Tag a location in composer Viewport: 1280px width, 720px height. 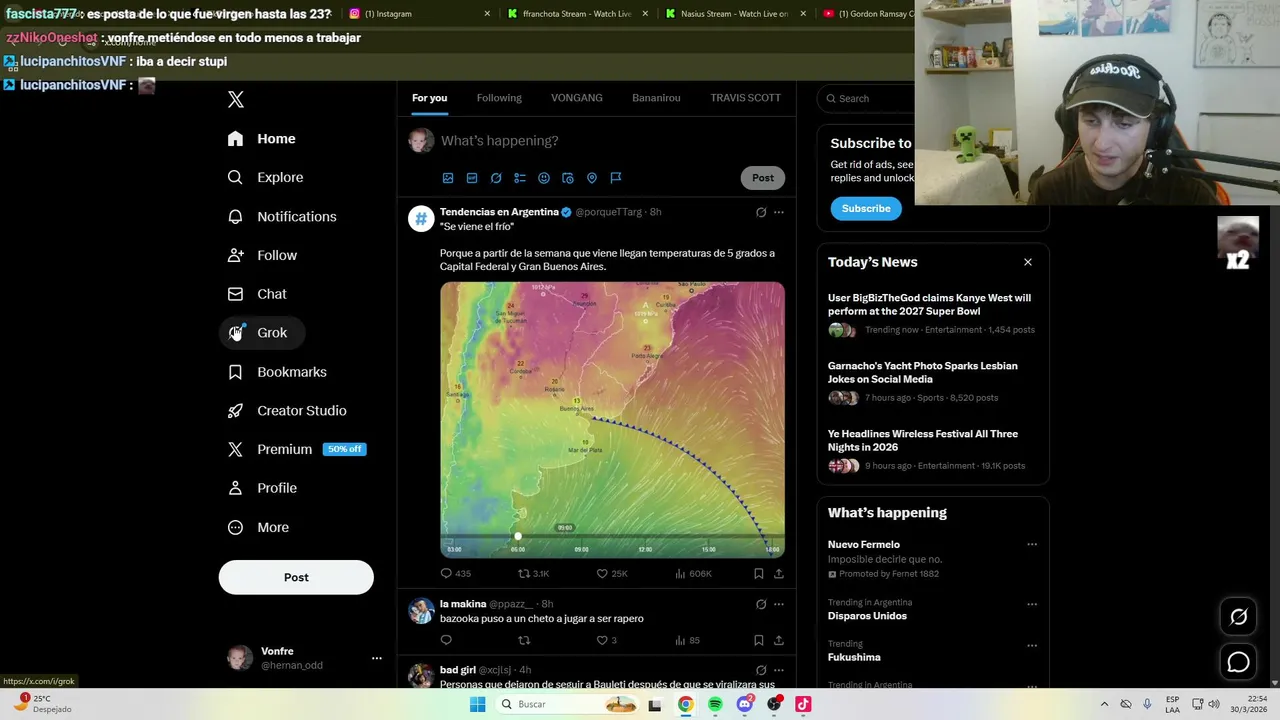coord(592,178)
